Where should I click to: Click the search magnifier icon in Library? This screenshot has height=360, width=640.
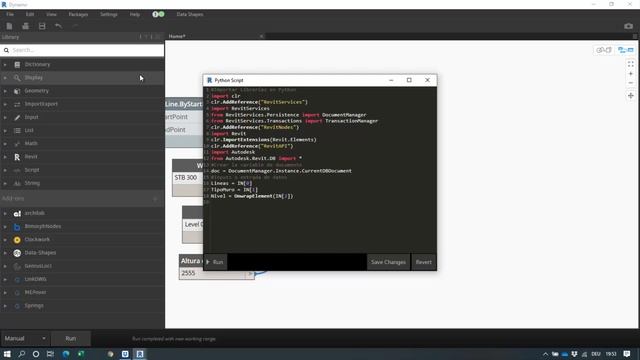pyautogui.click(x=6, y=50)
